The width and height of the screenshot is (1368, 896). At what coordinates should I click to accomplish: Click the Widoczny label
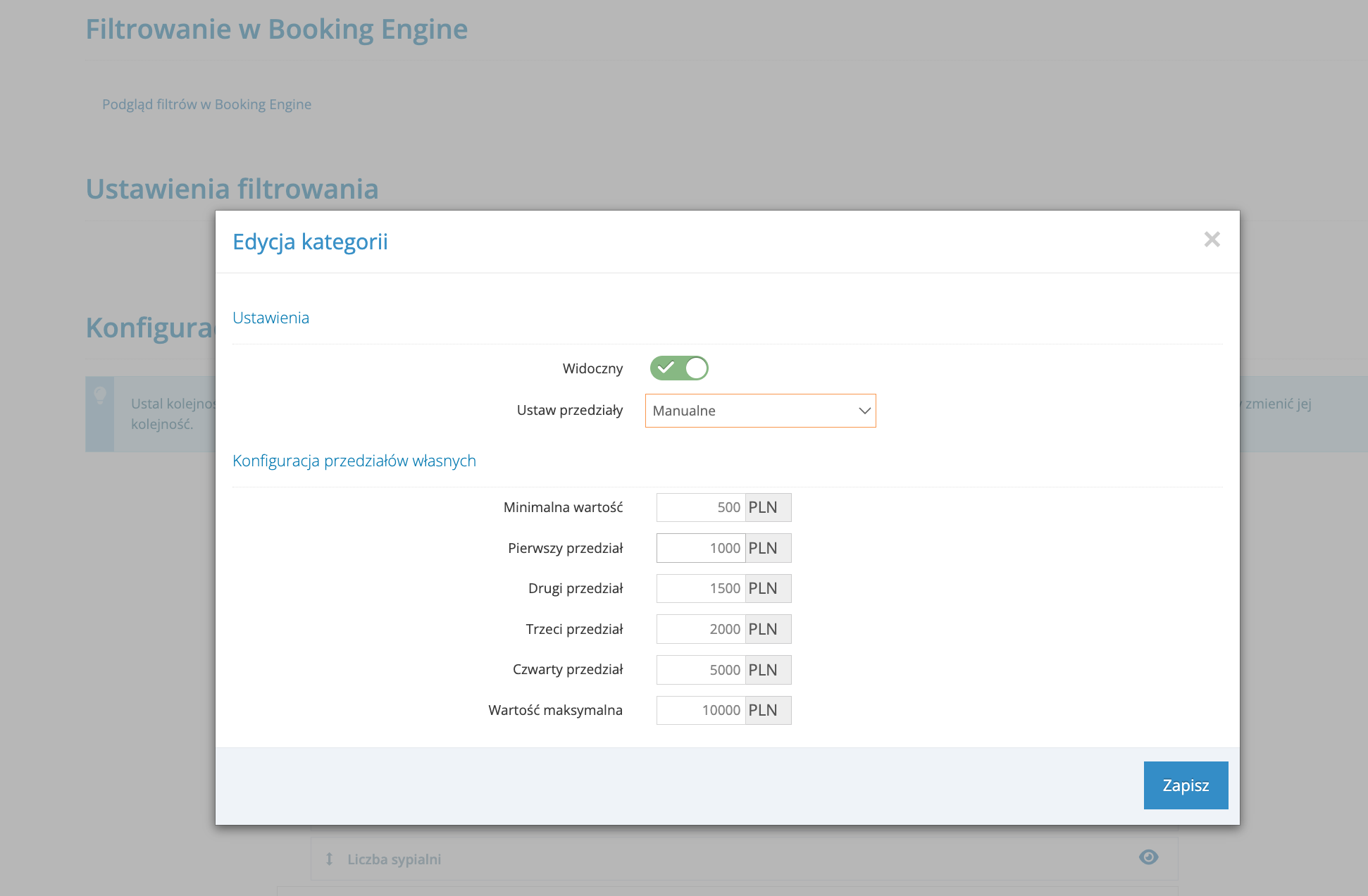[592, 368]
